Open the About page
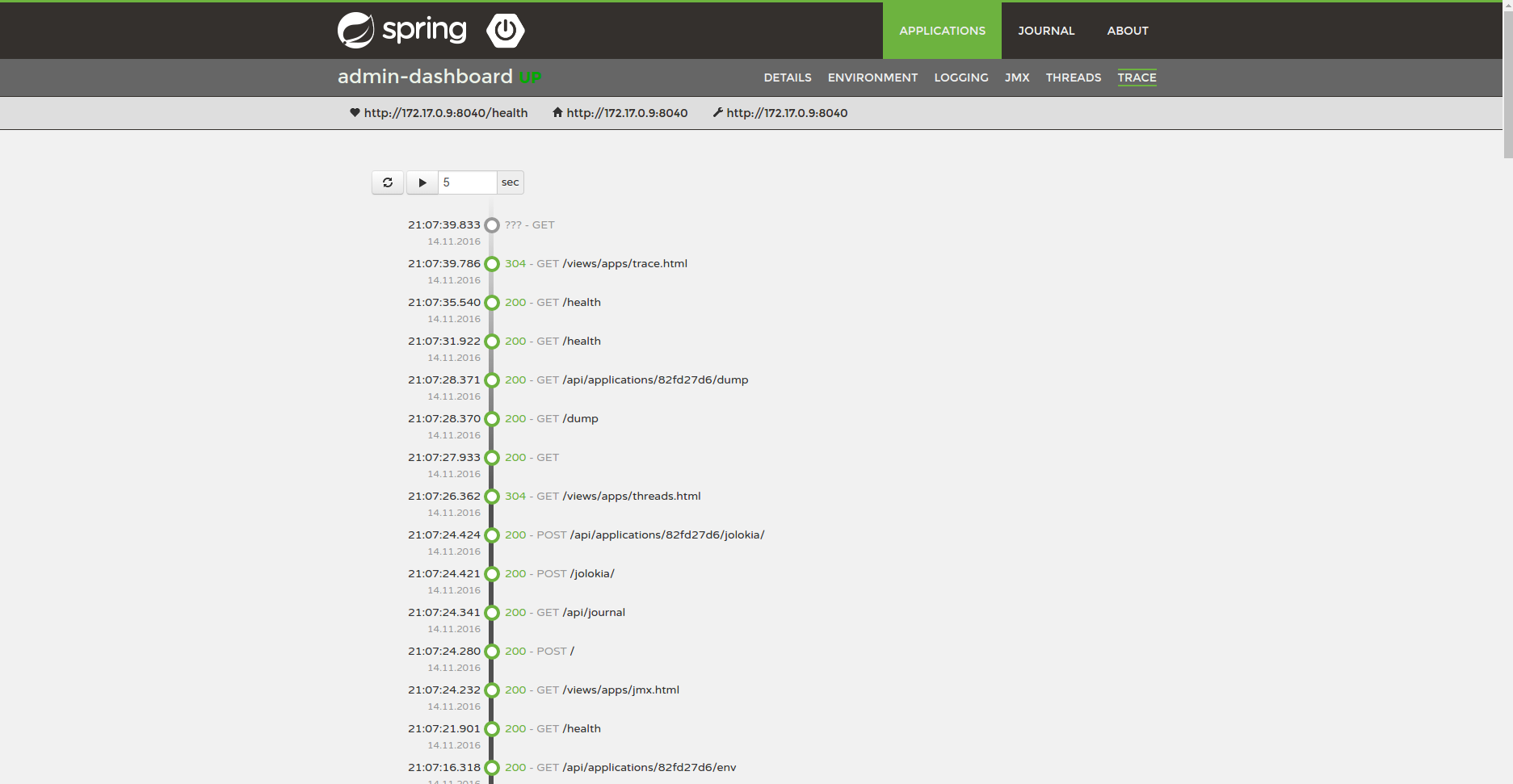Viewport: 1513px width, 784px height. [x=1127, y=31]
